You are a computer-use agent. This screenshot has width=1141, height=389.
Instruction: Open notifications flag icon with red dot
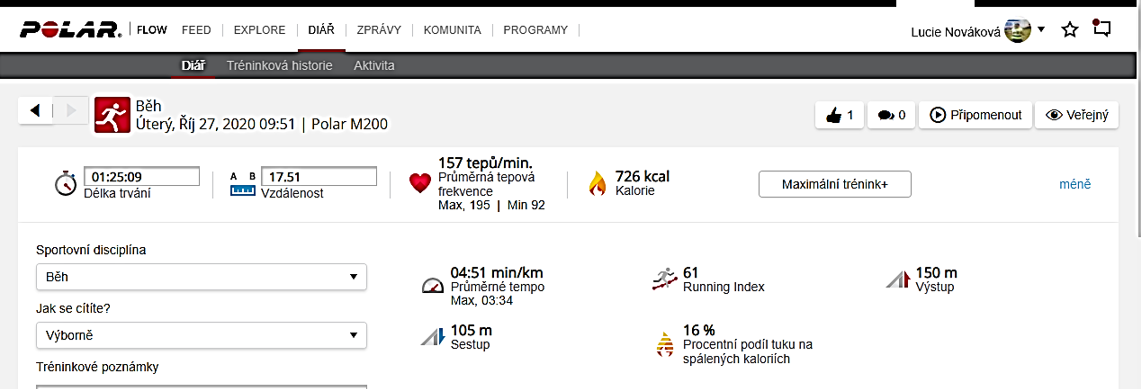point(1102,28)
